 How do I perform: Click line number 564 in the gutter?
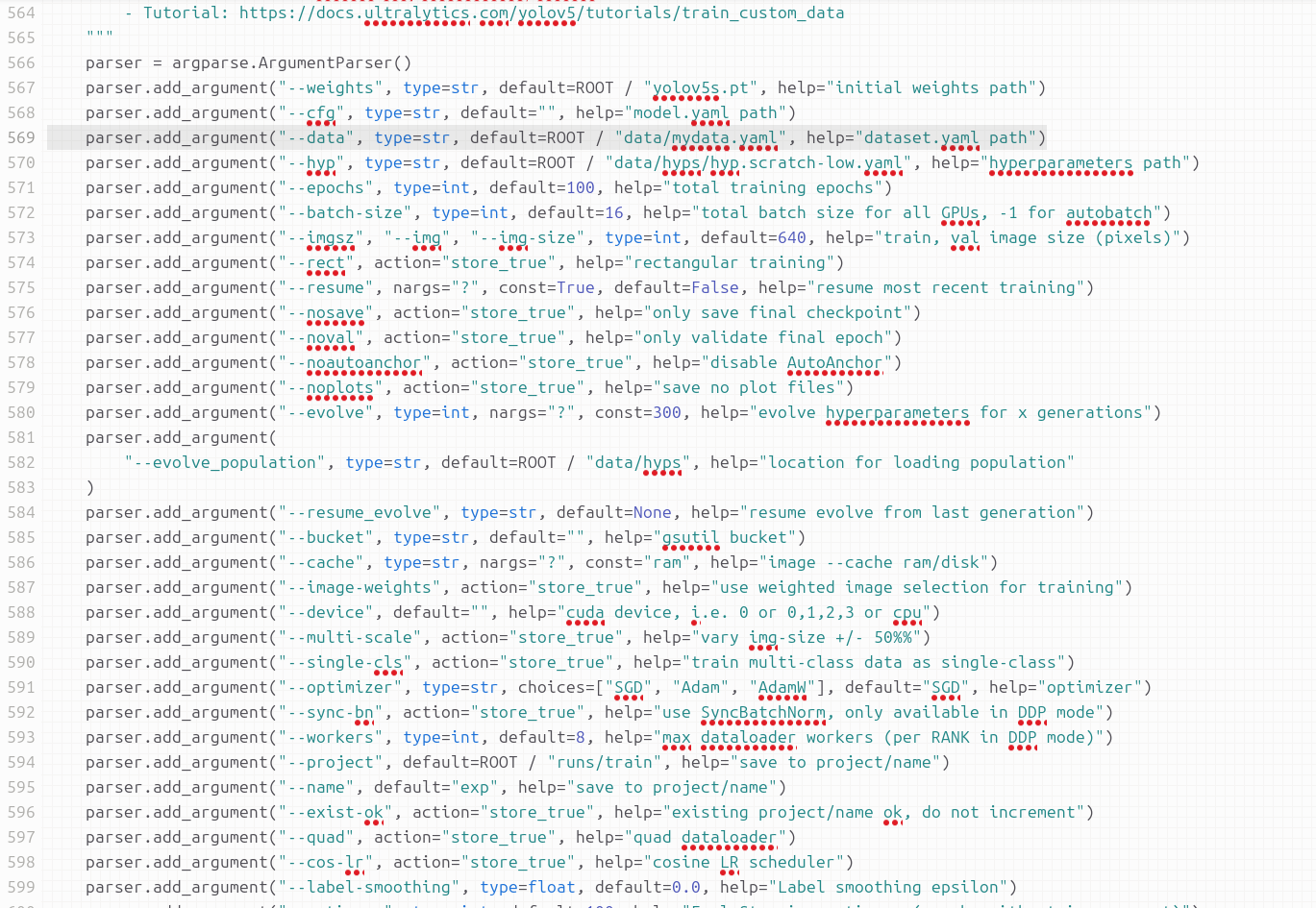[21, 12]
